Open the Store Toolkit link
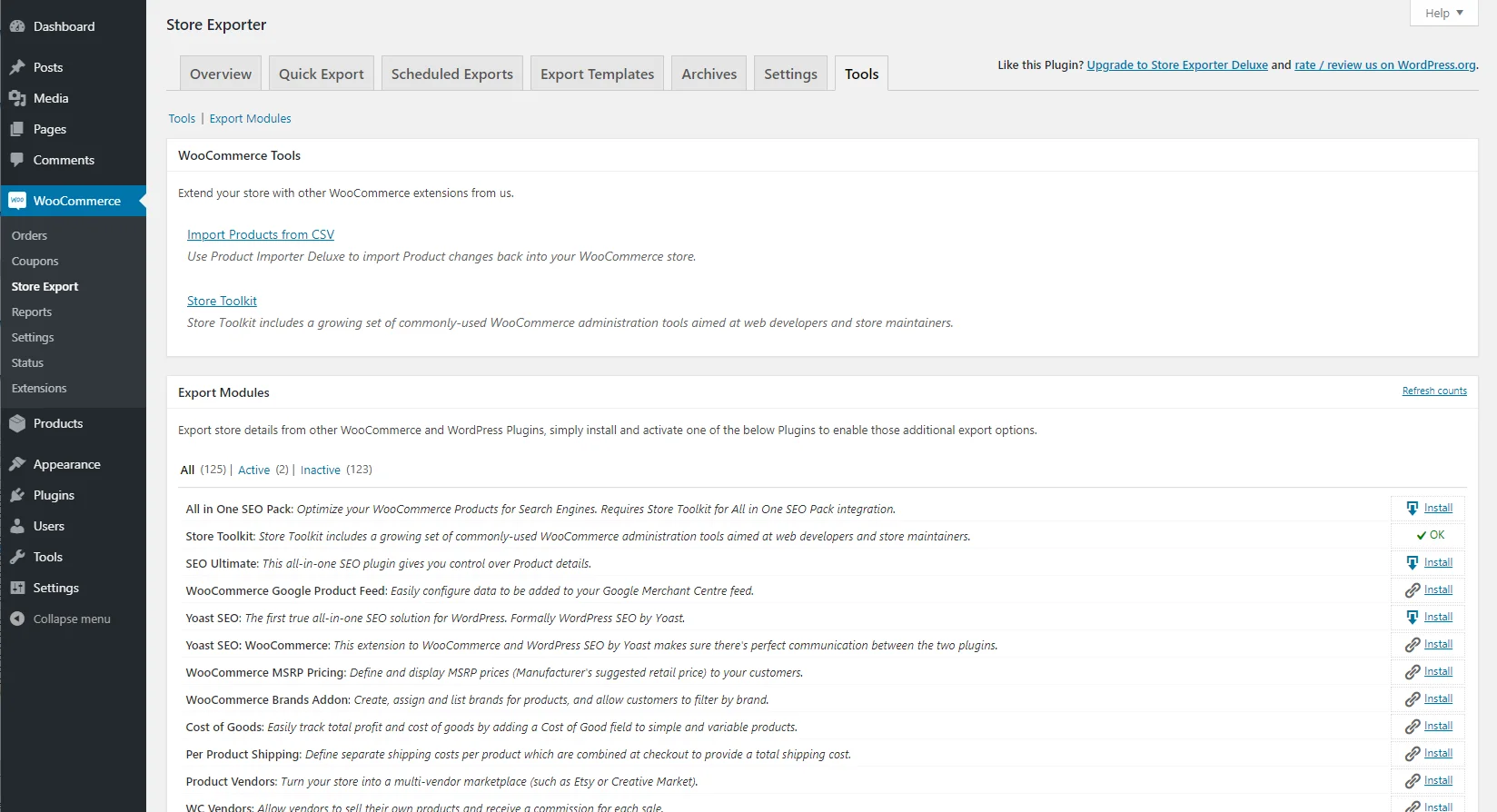The image size is (1497, 812). click(x=222, y=301)
